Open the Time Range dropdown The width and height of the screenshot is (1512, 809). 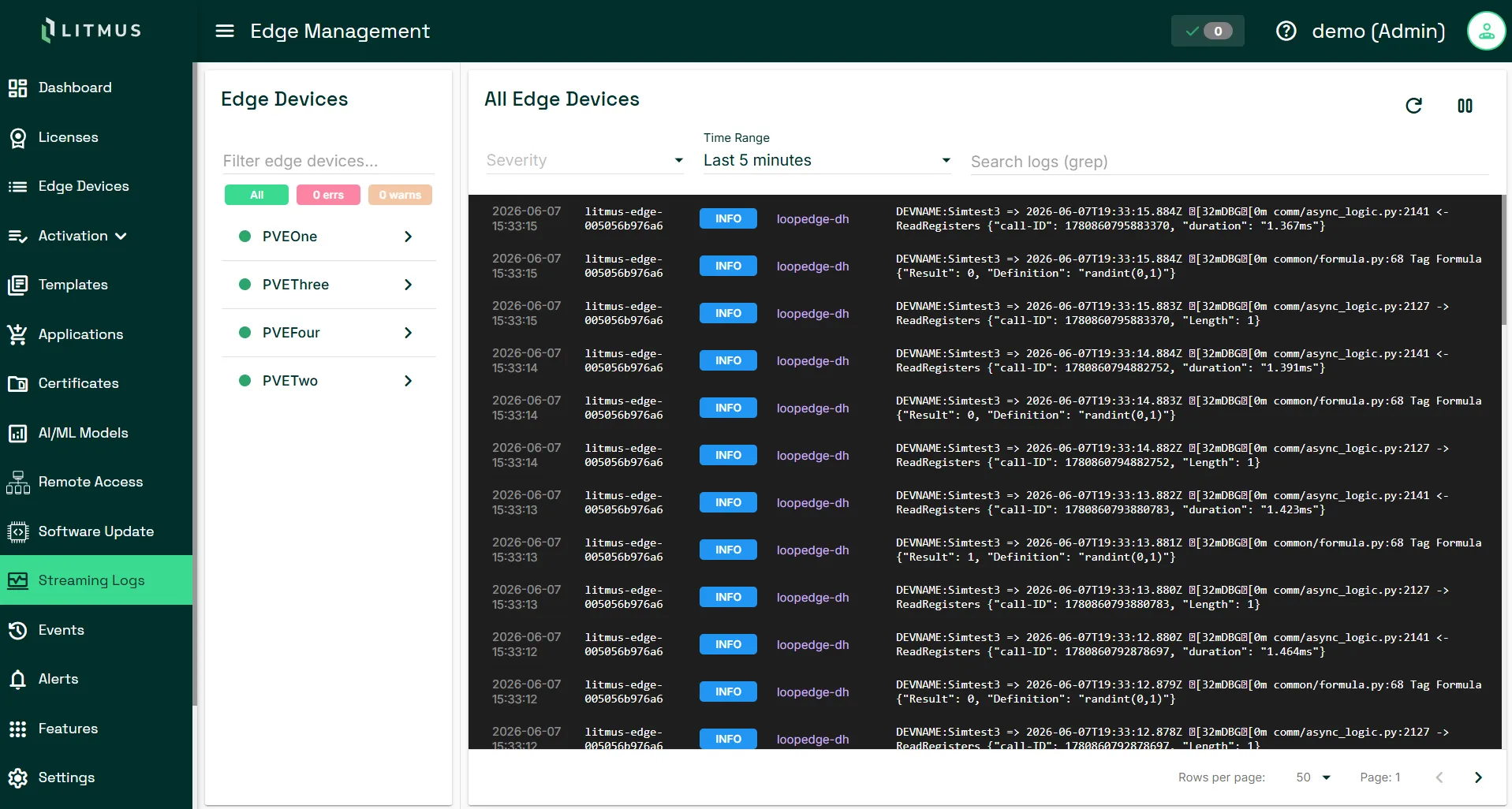827,160
